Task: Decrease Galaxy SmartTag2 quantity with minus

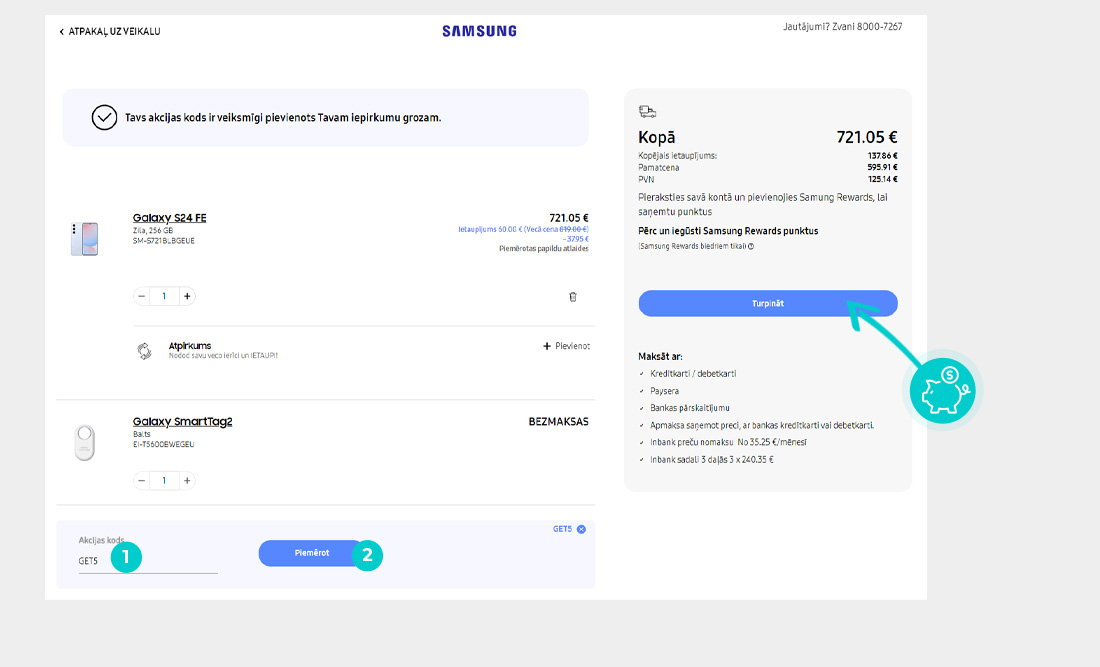Action: coord(142,480)
